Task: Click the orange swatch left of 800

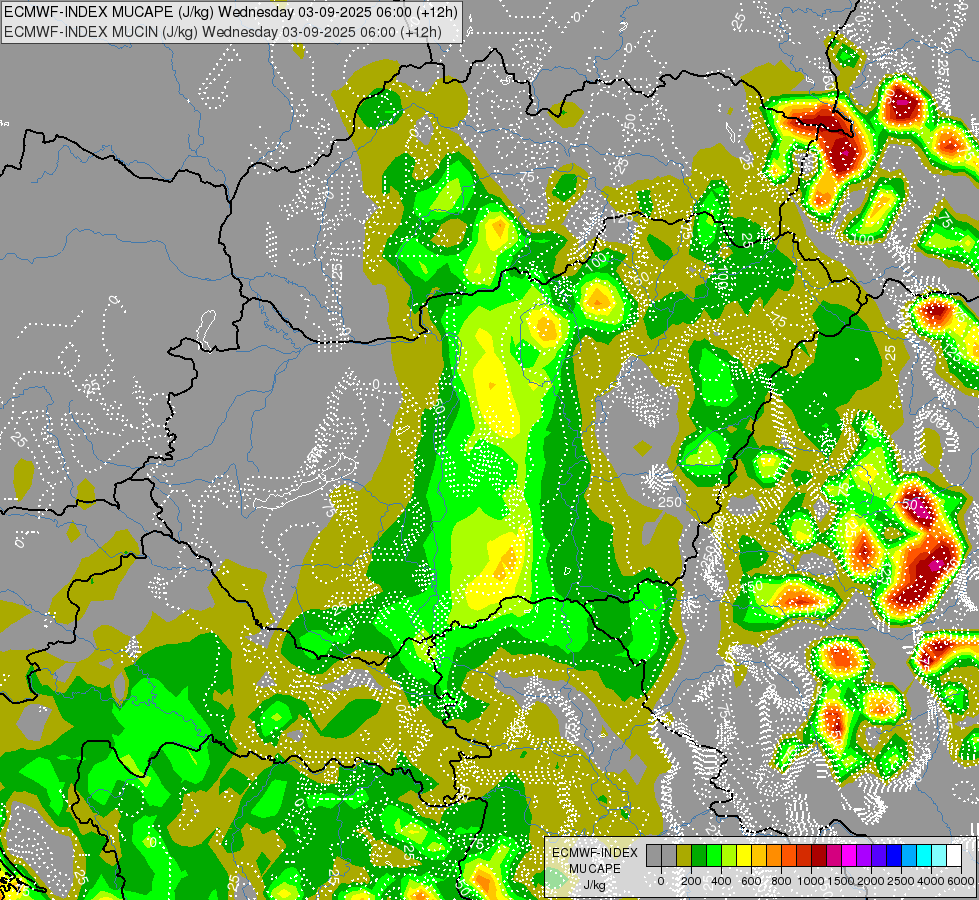Action: click(x=774, y=856)
